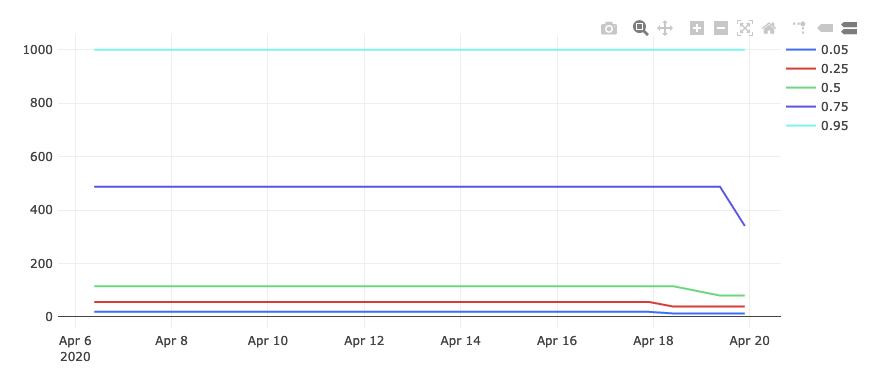Click the cyan line at 1000
This screenshot has height=384, width=878.
[420, 50]
